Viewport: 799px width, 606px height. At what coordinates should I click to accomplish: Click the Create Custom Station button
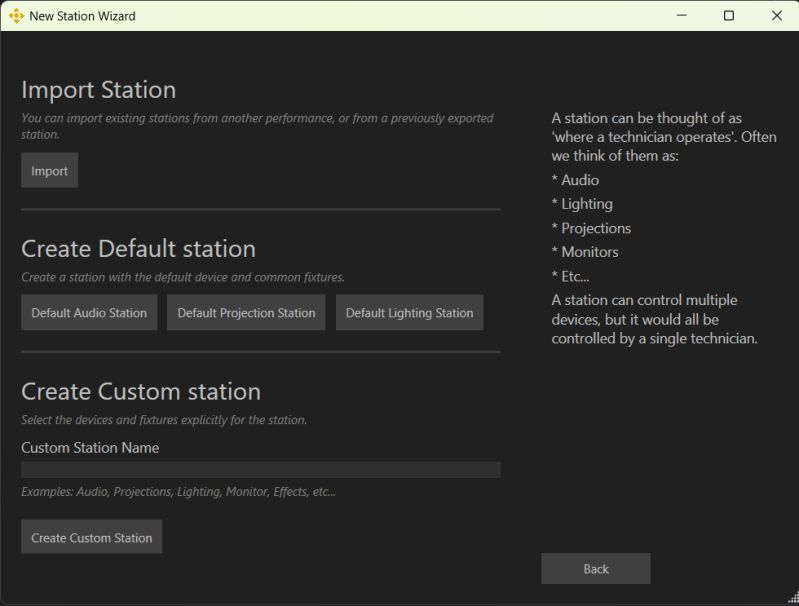pyautogui.click(x=92, y=537)
